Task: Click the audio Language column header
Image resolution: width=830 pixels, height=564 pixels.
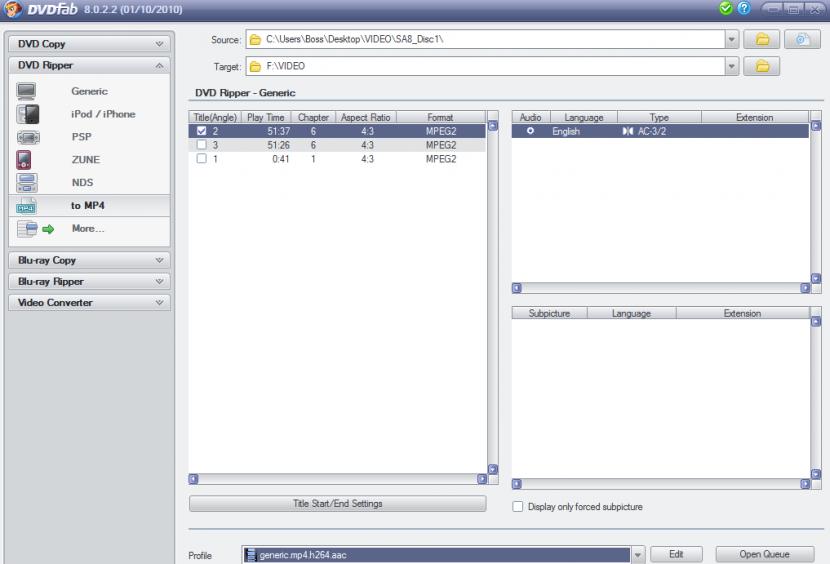Action: tap(584, 117)
